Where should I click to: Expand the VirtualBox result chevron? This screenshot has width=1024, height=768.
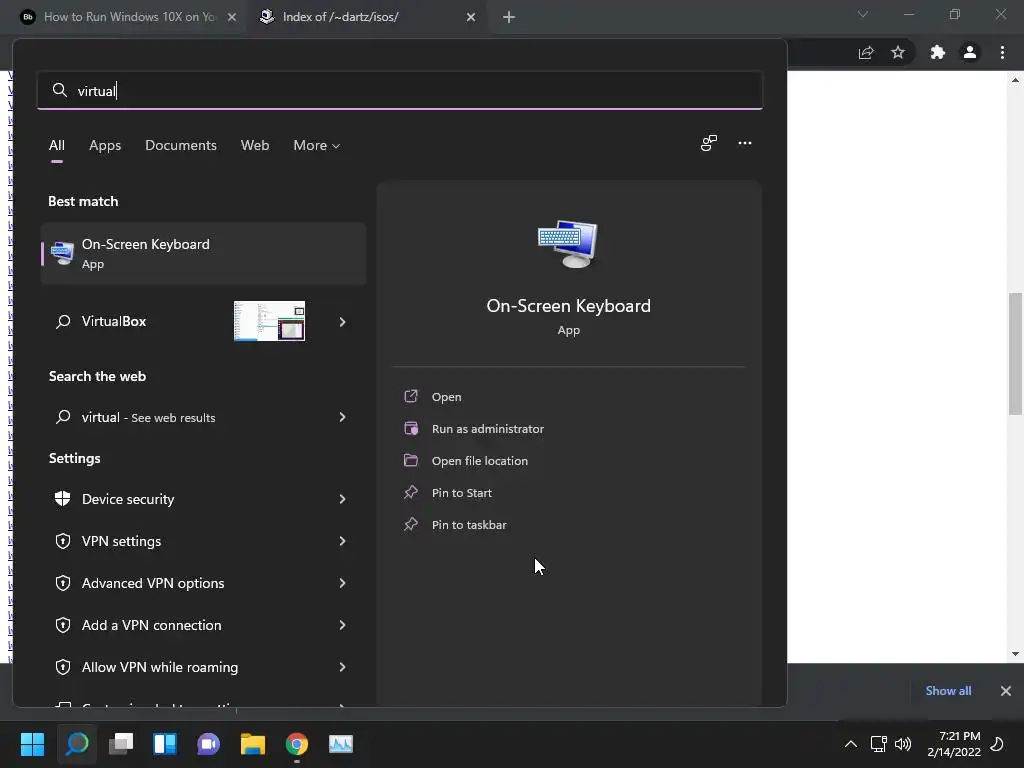342,321
